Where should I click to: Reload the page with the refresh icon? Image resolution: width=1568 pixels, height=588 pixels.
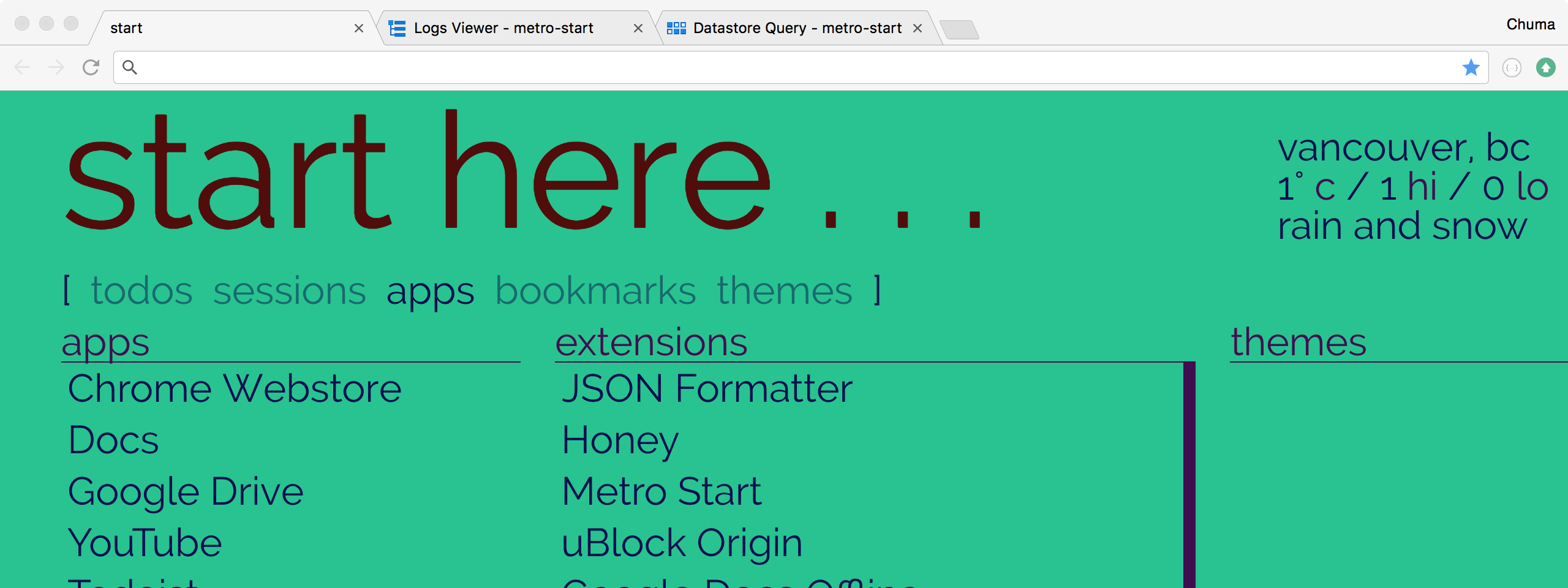(91, 67)
